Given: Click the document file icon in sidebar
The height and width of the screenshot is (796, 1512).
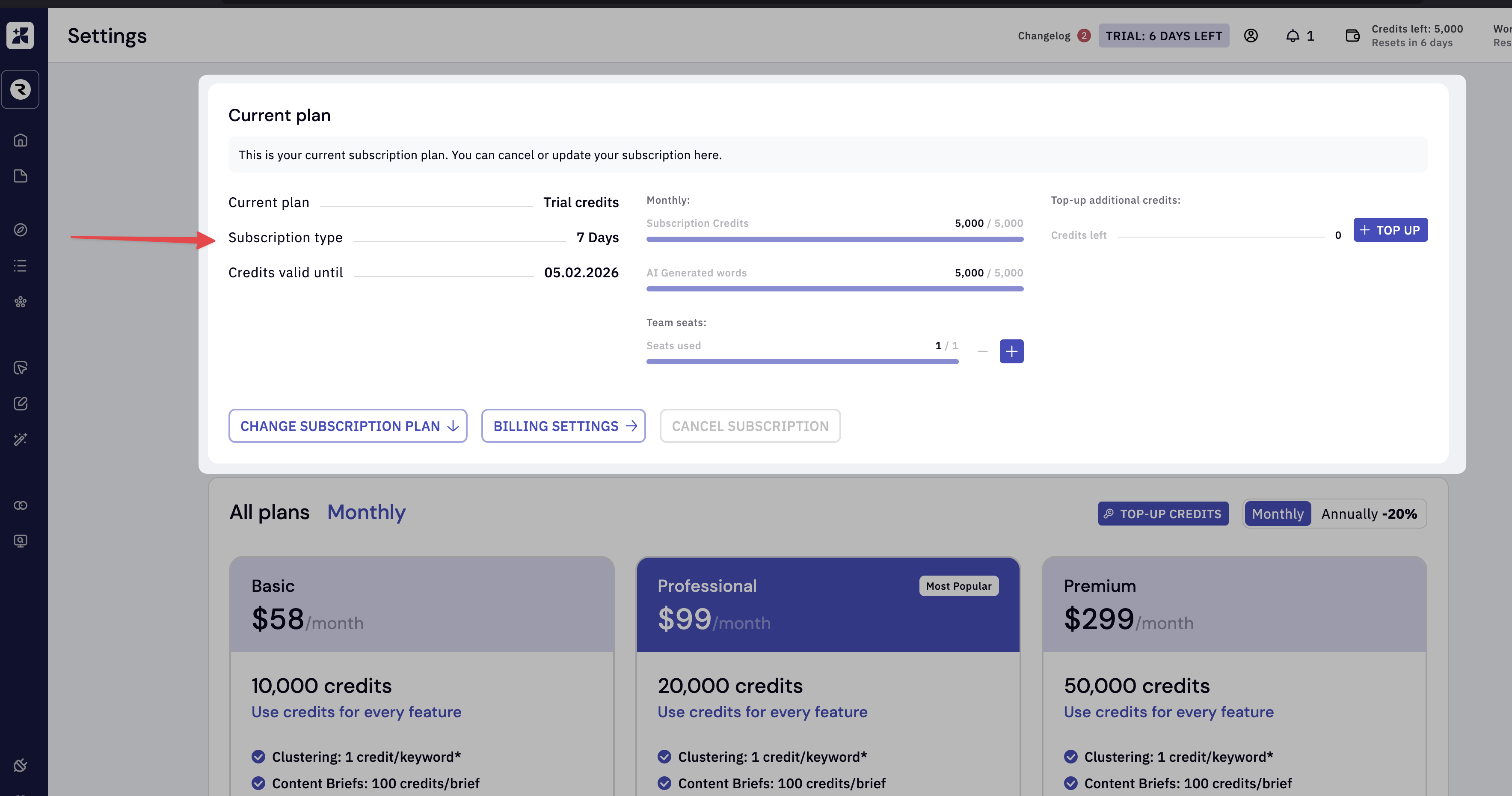Looking at the screenshot, I should (x=21, y=176).
